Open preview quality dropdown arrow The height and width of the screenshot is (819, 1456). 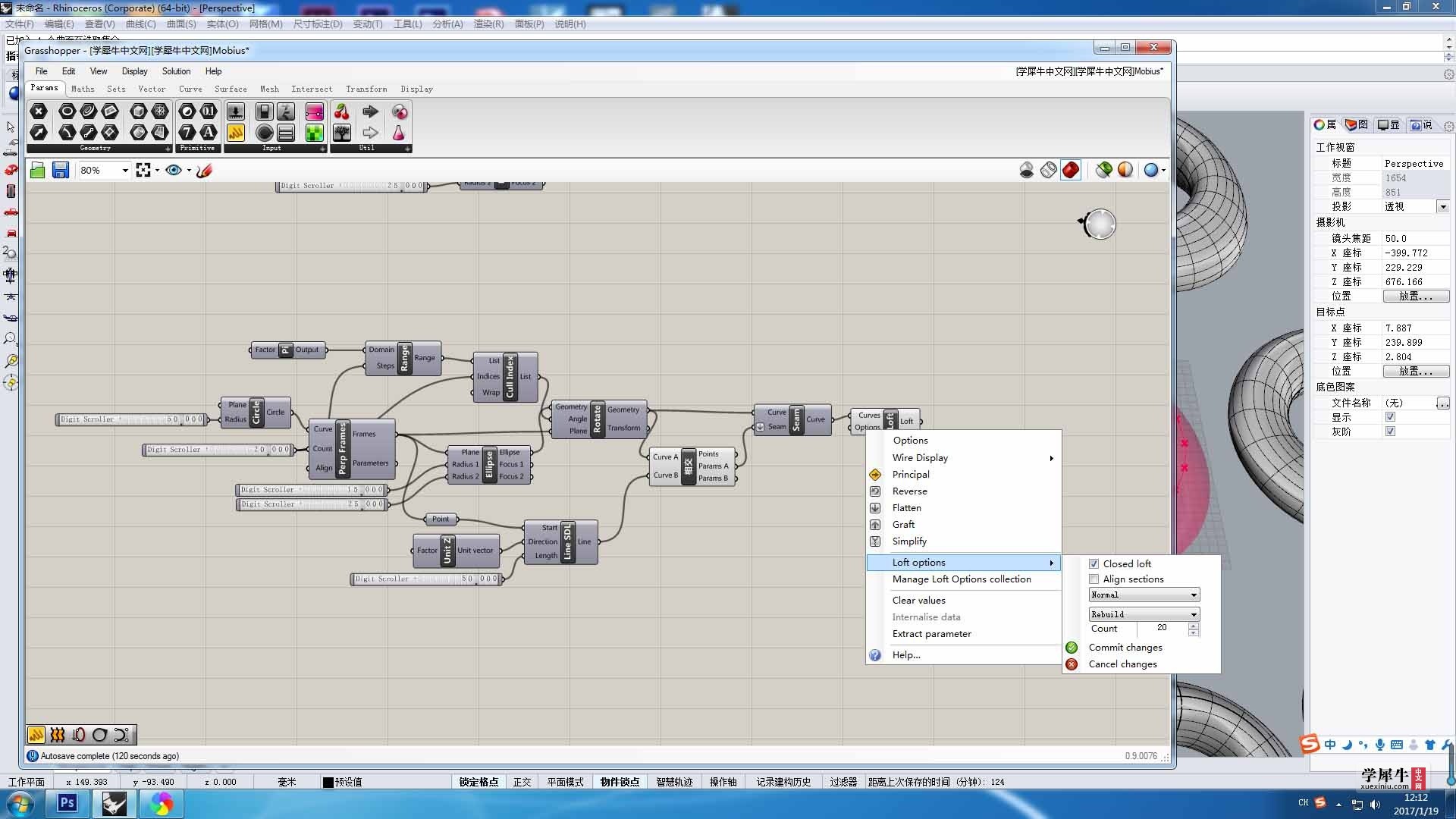tap(1163, 170)
